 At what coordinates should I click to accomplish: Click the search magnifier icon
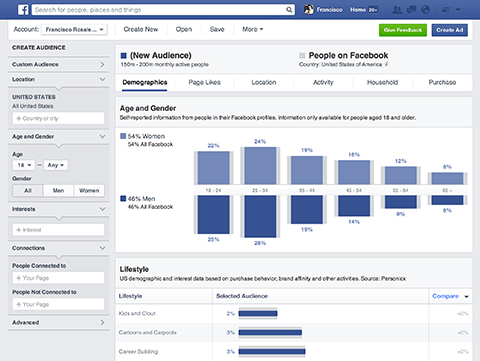tap(289, 10)
